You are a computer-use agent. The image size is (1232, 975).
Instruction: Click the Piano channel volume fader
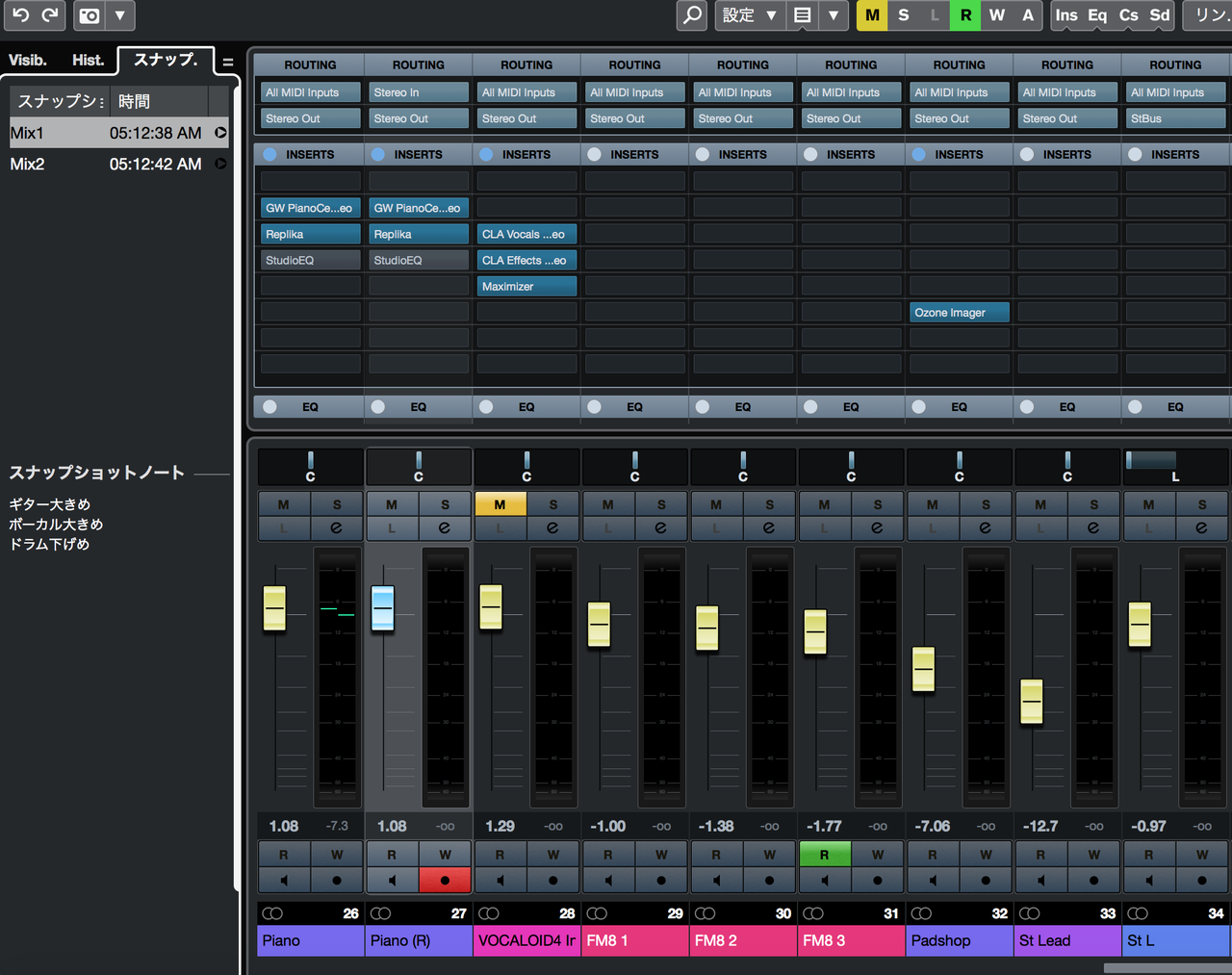(274, 608)
